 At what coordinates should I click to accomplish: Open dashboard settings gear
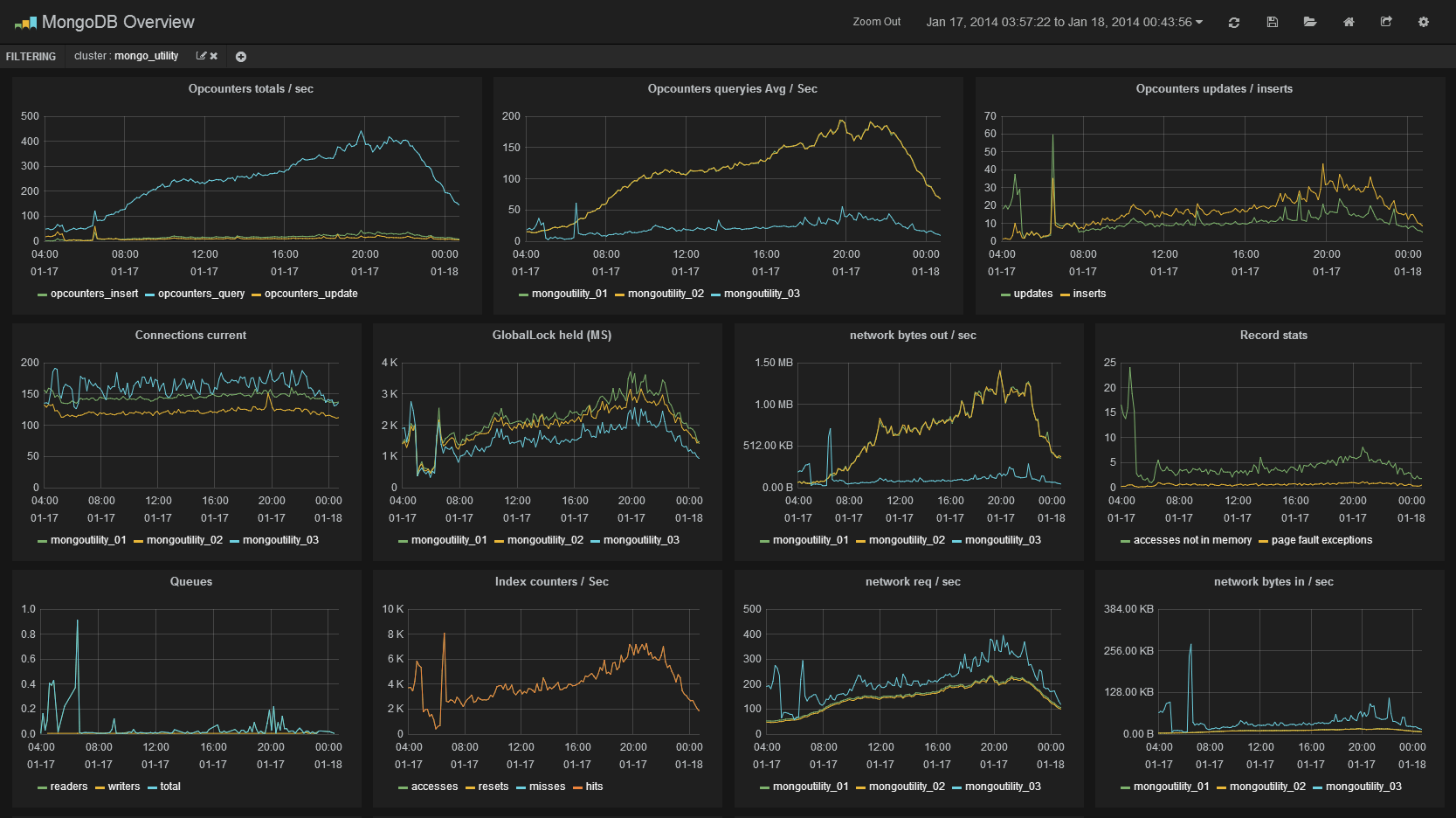(x=1424, y=22)
